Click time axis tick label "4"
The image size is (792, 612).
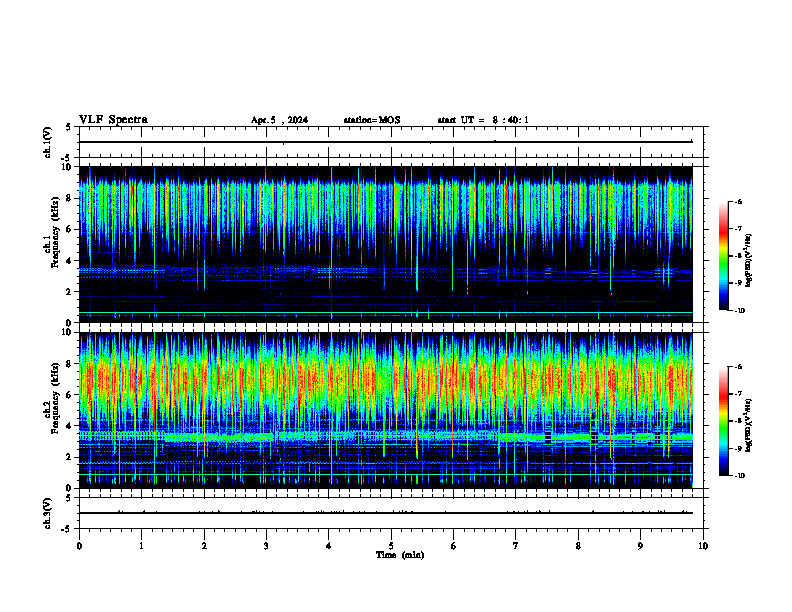click(x=329, y=546)
